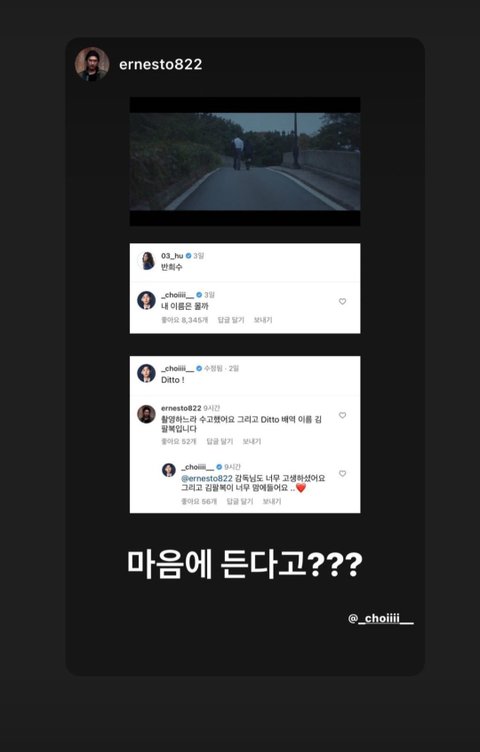Open the road video thumbnail

(245, 161)
